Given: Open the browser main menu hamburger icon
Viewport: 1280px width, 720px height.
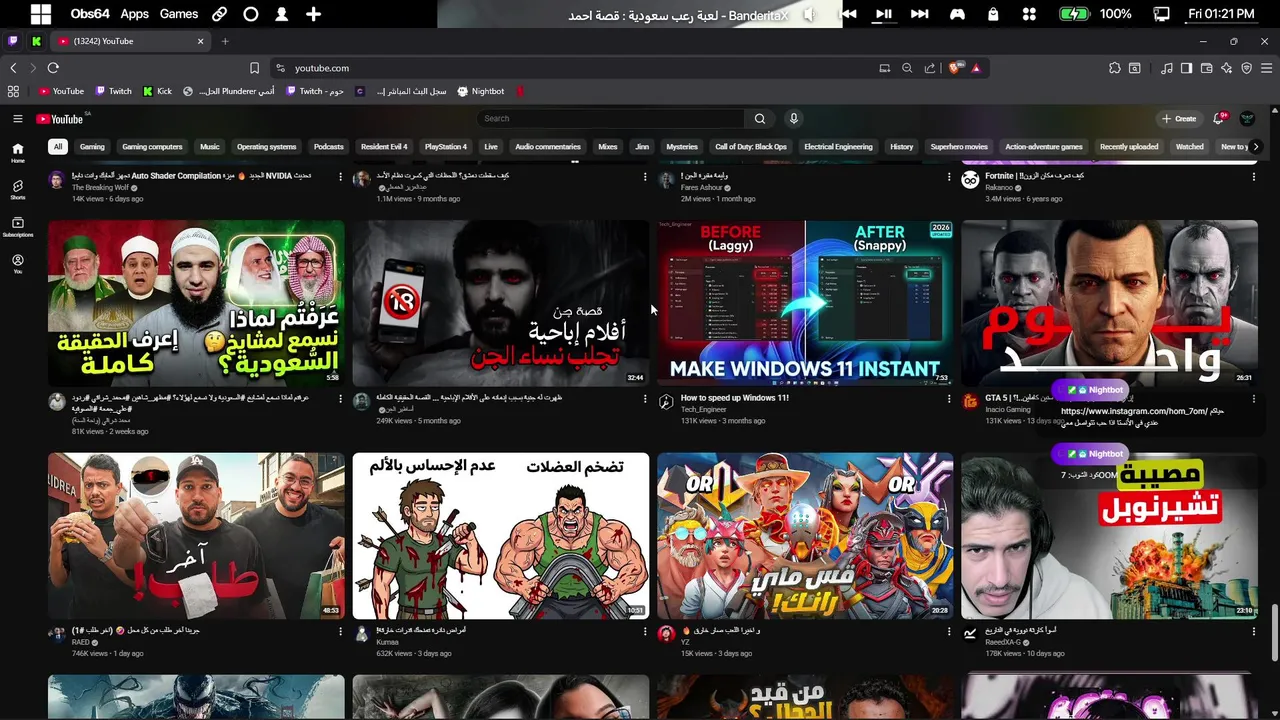Looking at the screenshot, I should [x=1267, y=68].
